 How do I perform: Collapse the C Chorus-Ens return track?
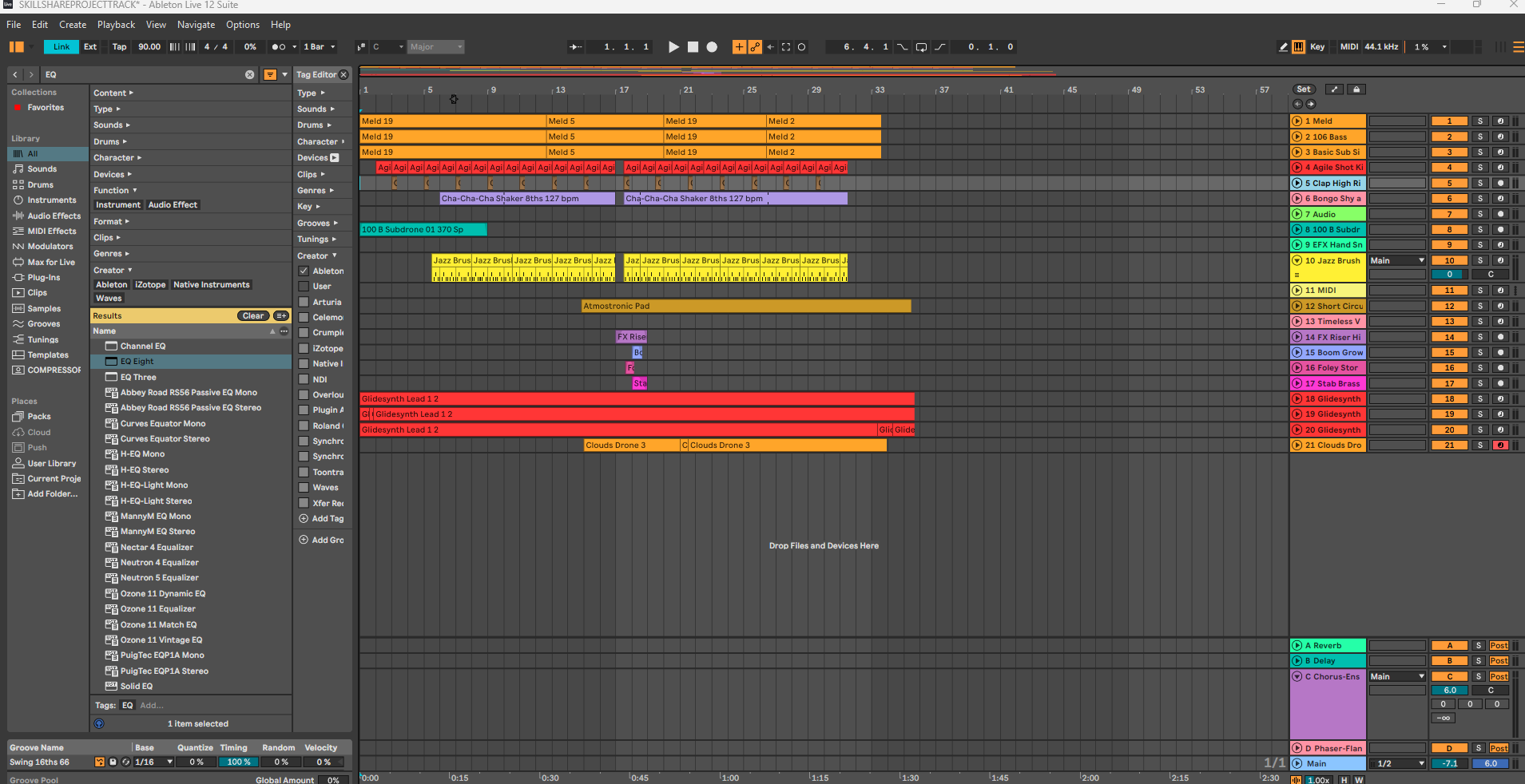tap(1297, 676)
